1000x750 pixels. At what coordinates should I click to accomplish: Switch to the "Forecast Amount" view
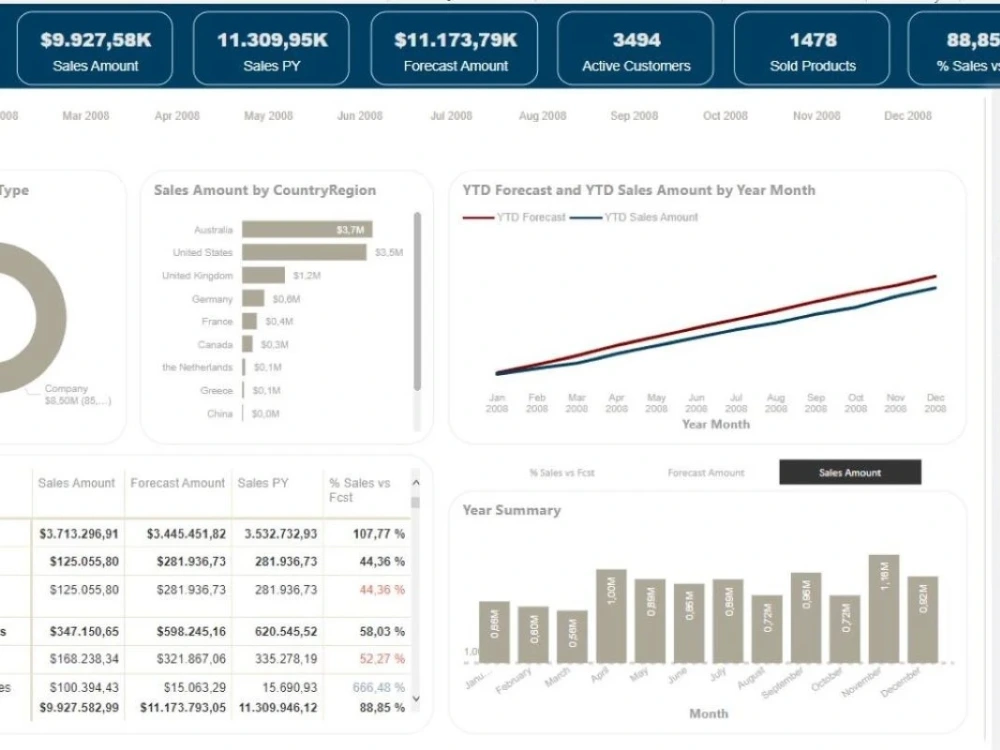(707, 471)
